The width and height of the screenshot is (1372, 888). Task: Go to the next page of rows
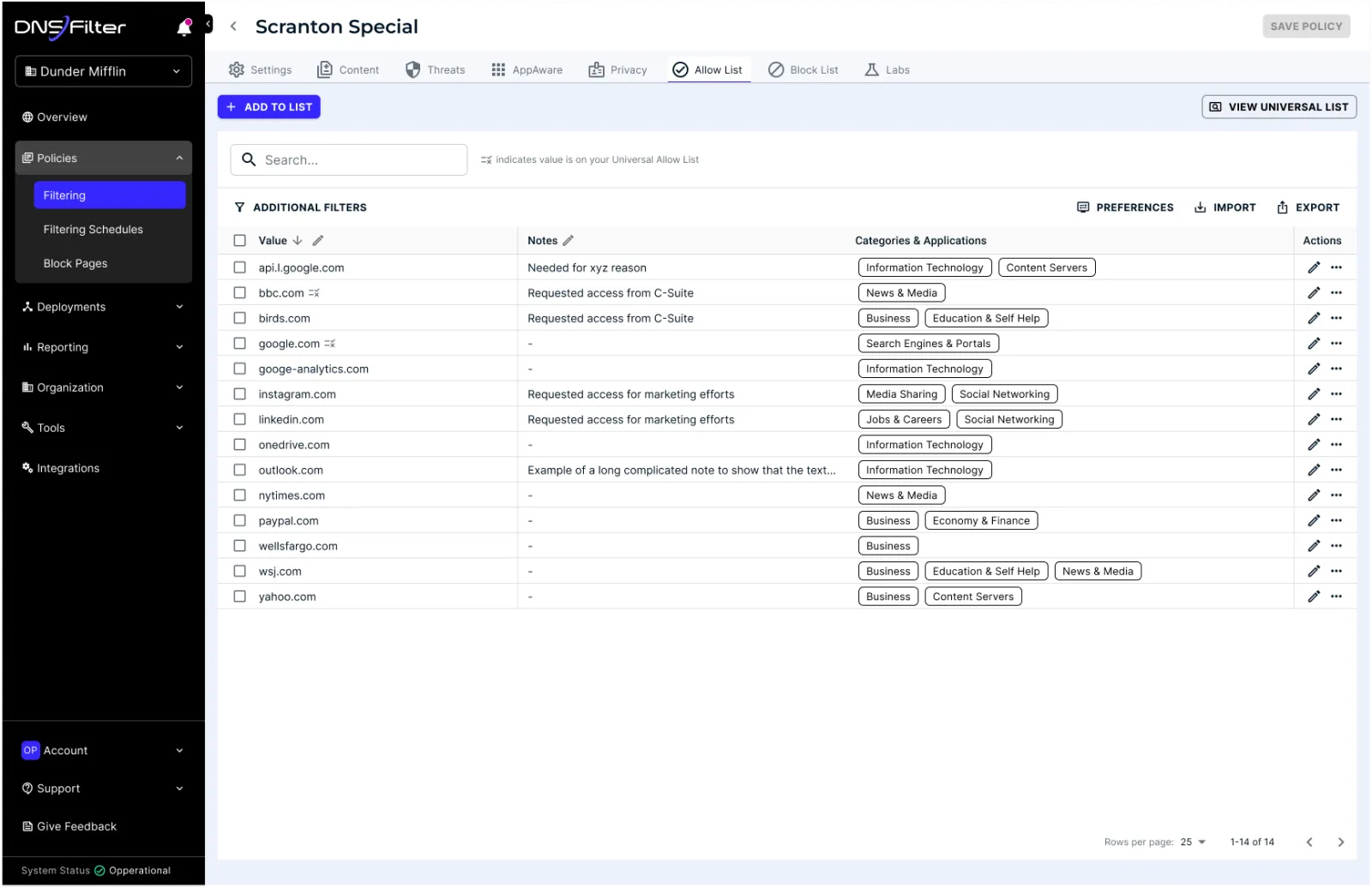pyautogui.click(x=1340, y=843)
